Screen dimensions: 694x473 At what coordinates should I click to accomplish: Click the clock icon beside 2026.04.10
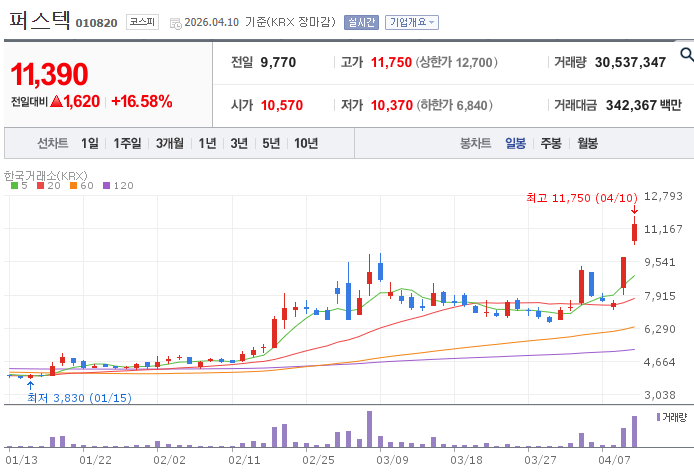[176, 23]
